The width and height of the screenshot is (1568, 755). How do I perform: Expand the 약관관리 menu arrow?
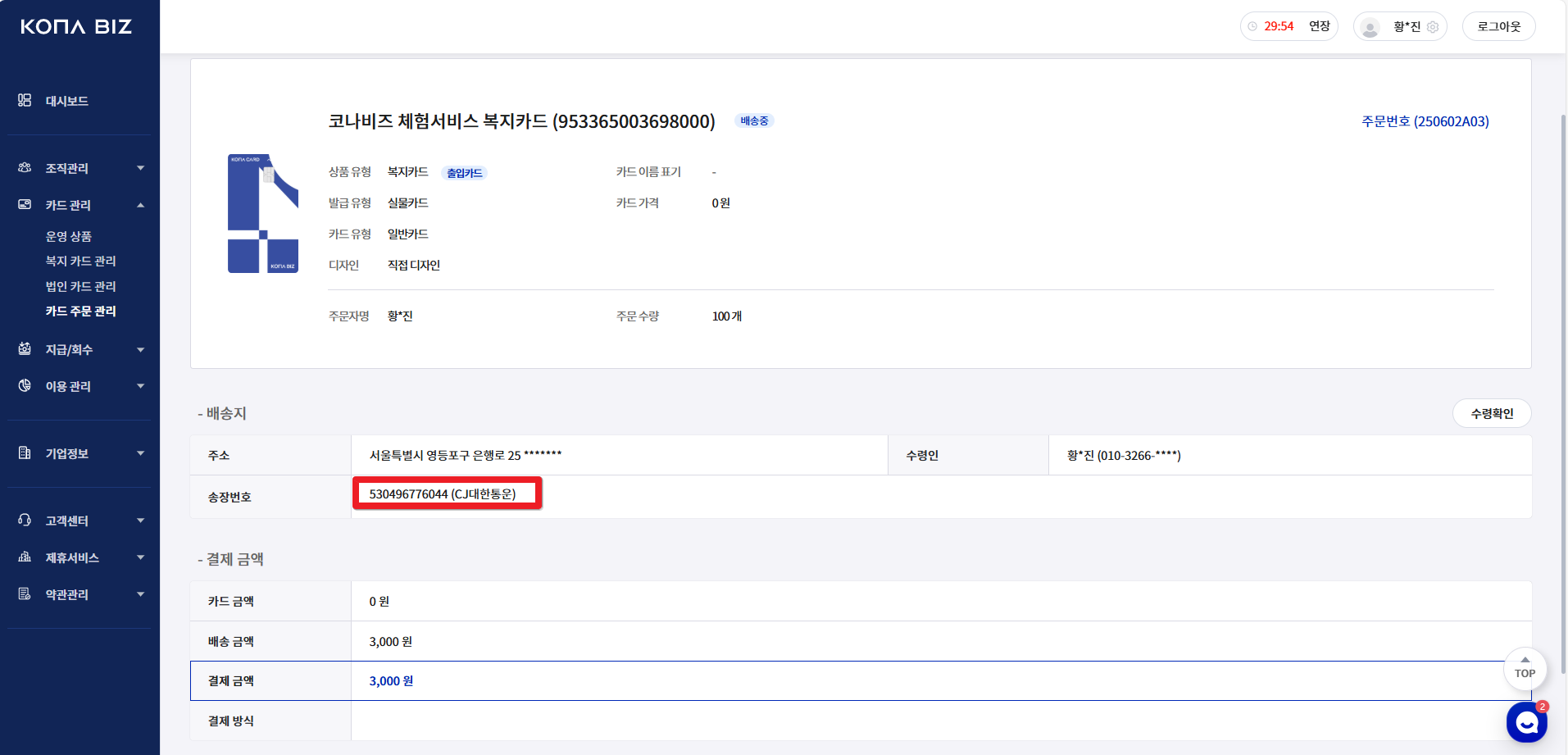pyautogui.click(x=140, y=594)
